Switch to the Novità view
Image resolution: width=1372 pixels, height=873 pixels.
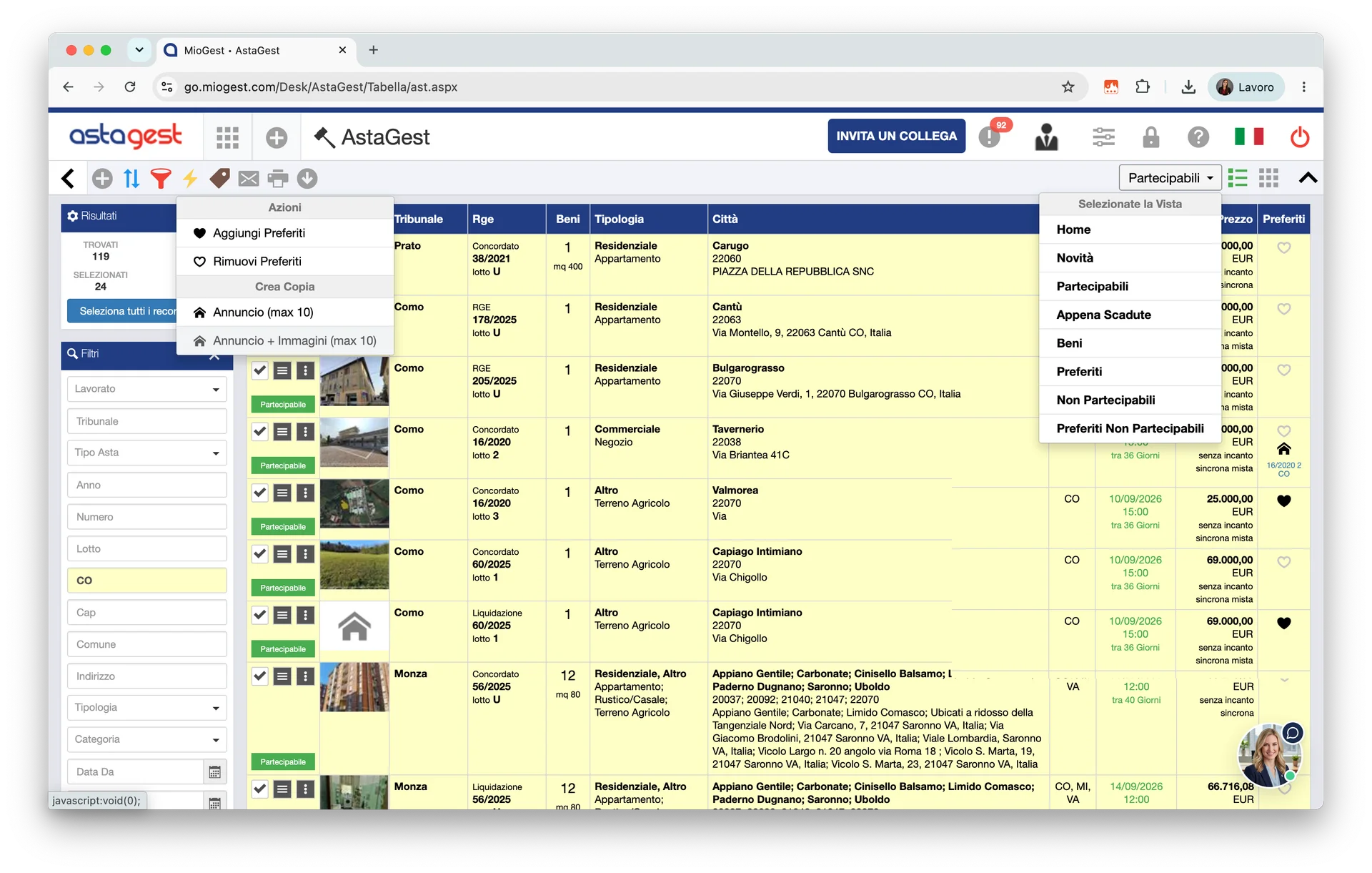pyautogui.click(x=1130, y=258)
